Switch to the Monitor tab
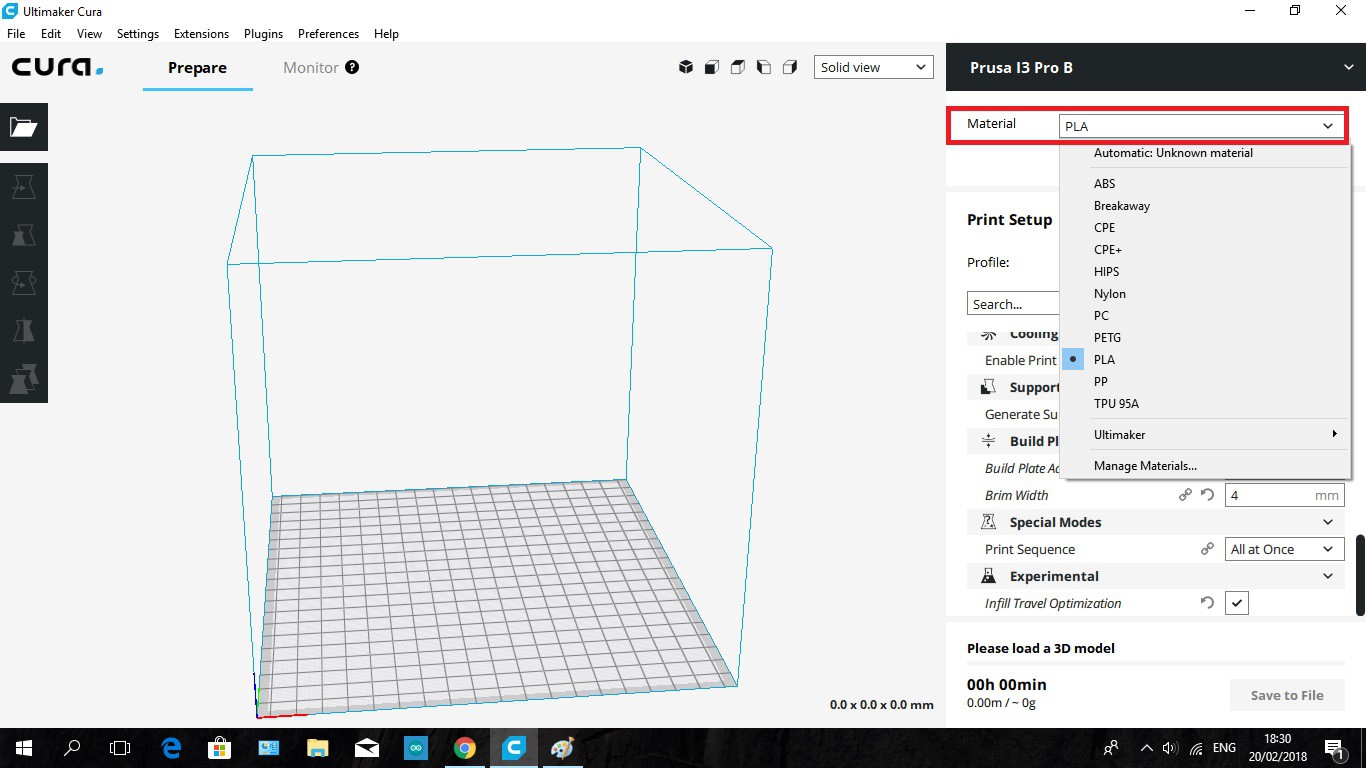This screenshot has height=768, width=1366. click(x=311, y=68)
